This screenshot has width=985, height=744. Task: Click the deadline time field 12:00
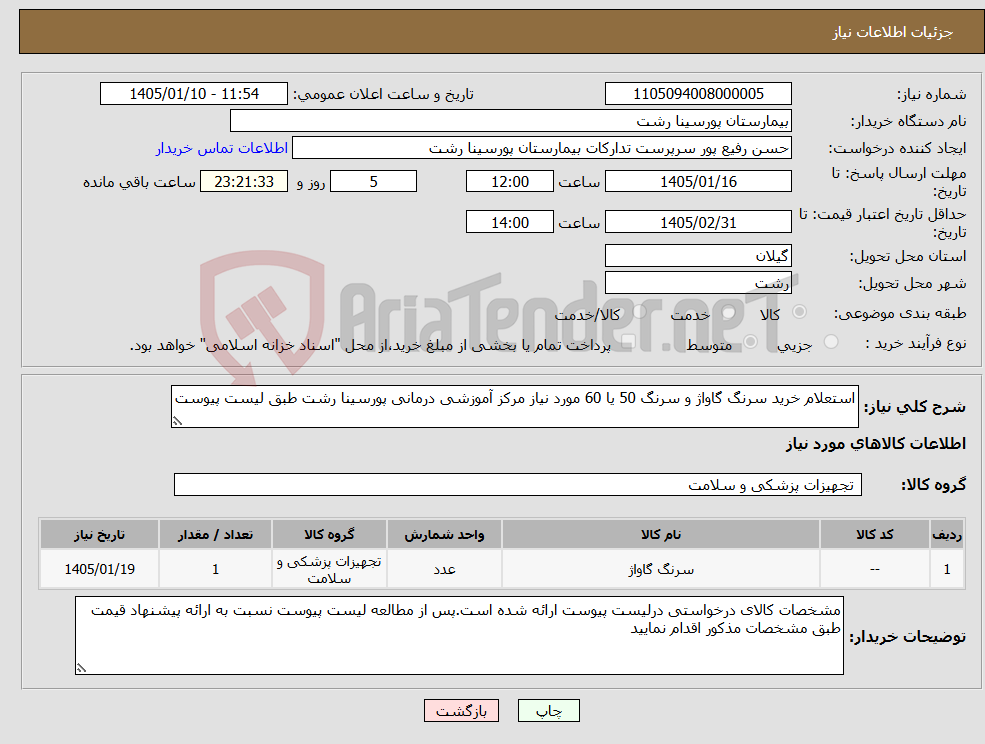click(x=509, y=182)
